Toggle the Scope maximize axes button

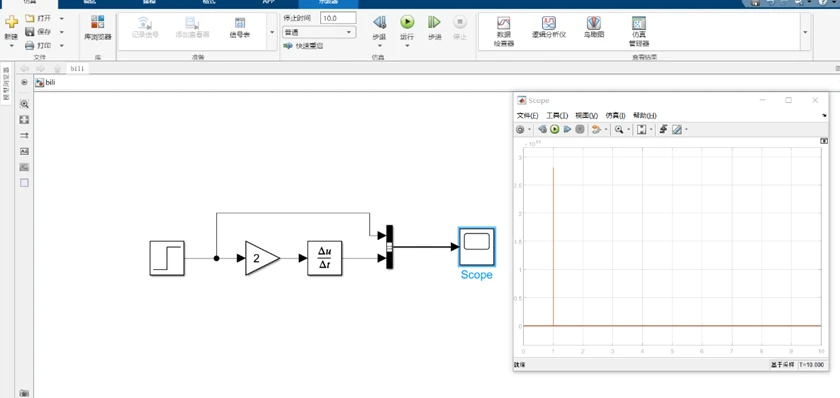pos(824,141)
